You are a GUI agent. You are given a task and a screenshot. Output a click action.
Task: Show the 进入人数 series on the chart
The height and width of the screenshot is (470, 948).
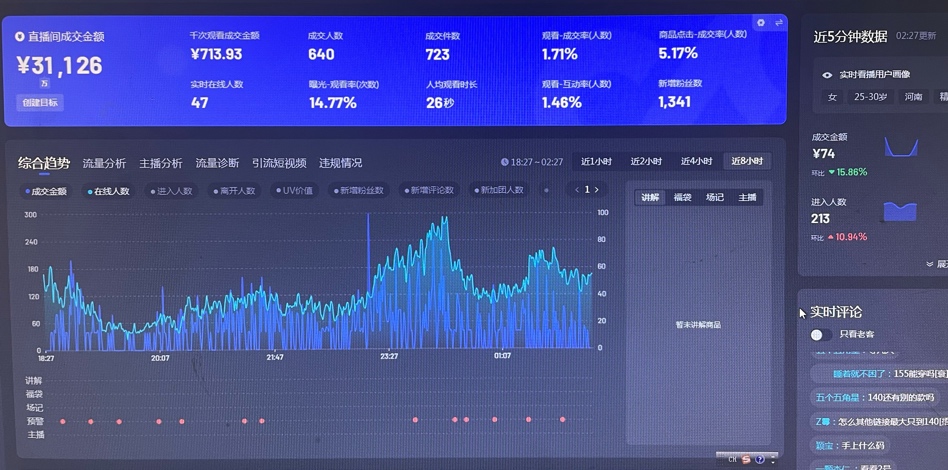(171, 191)
